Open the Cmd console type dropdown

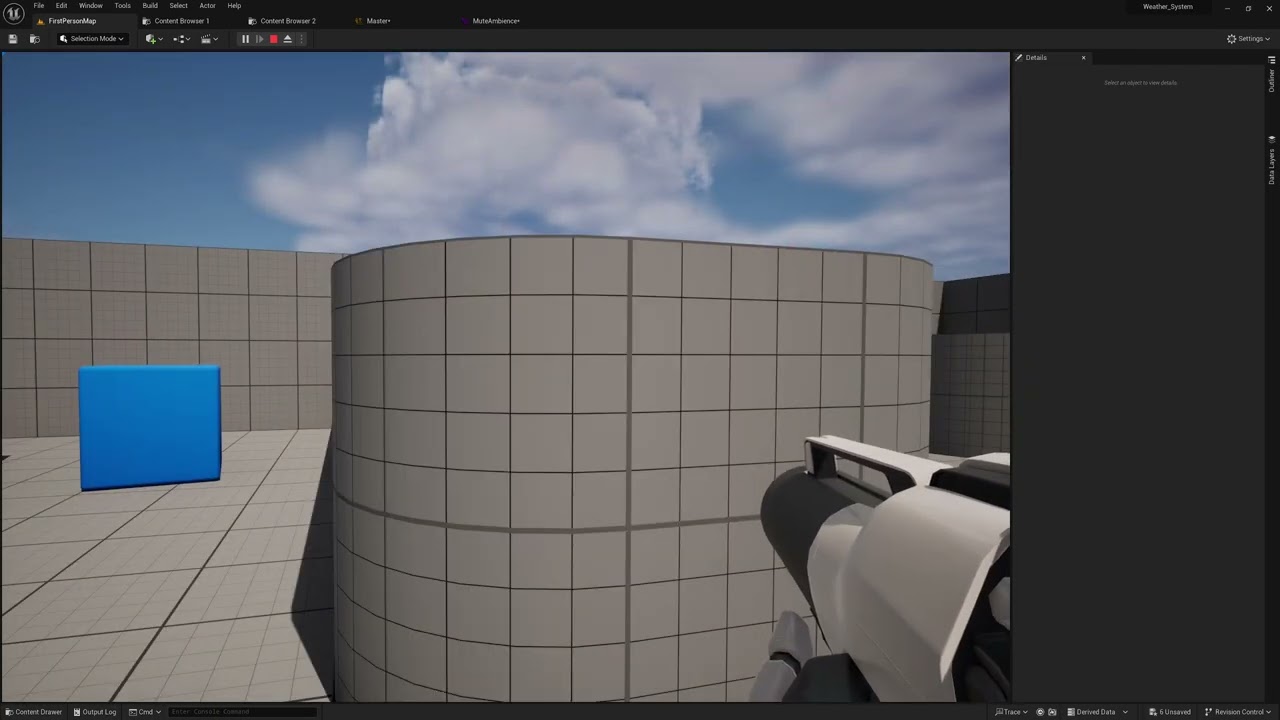pos(145,712)
